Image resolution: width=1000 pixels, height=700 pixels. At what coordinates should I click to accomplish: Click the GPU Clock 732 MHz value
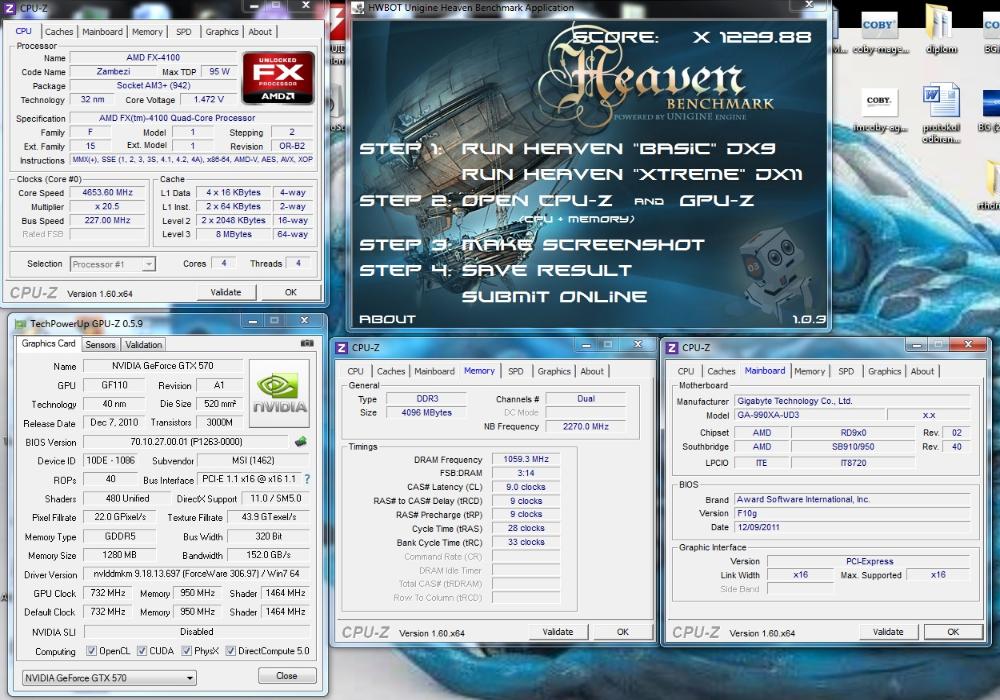click(x=108, y=593)
